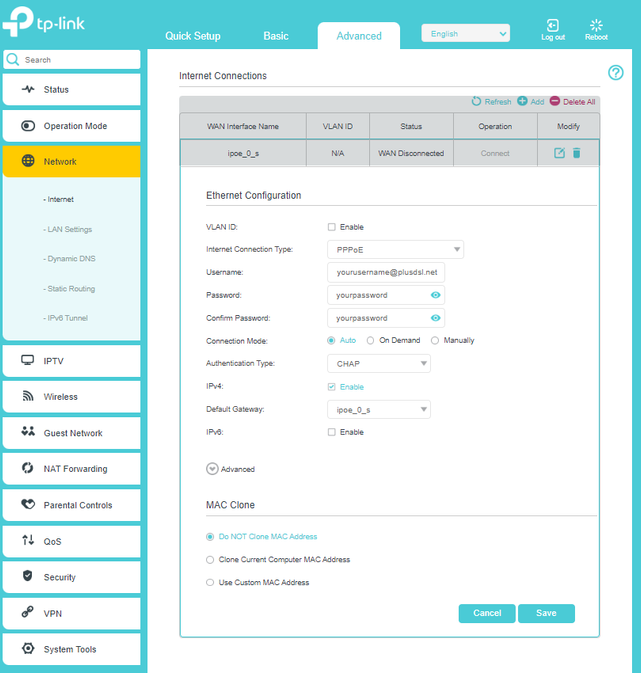Enable the VLAN ID checkbox
The image size is (641, 673).
[332, 227]
